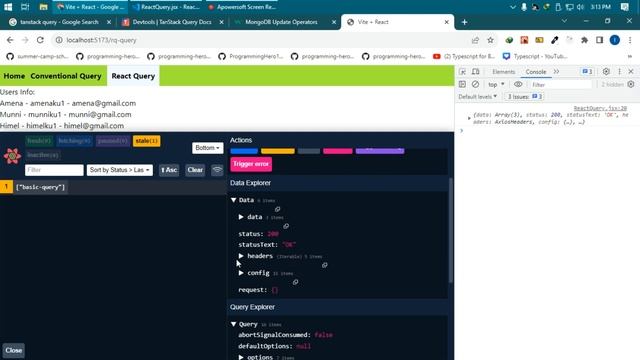The image size is (640, 360).
Task: Expand the headers node
Action: point(241,256)
